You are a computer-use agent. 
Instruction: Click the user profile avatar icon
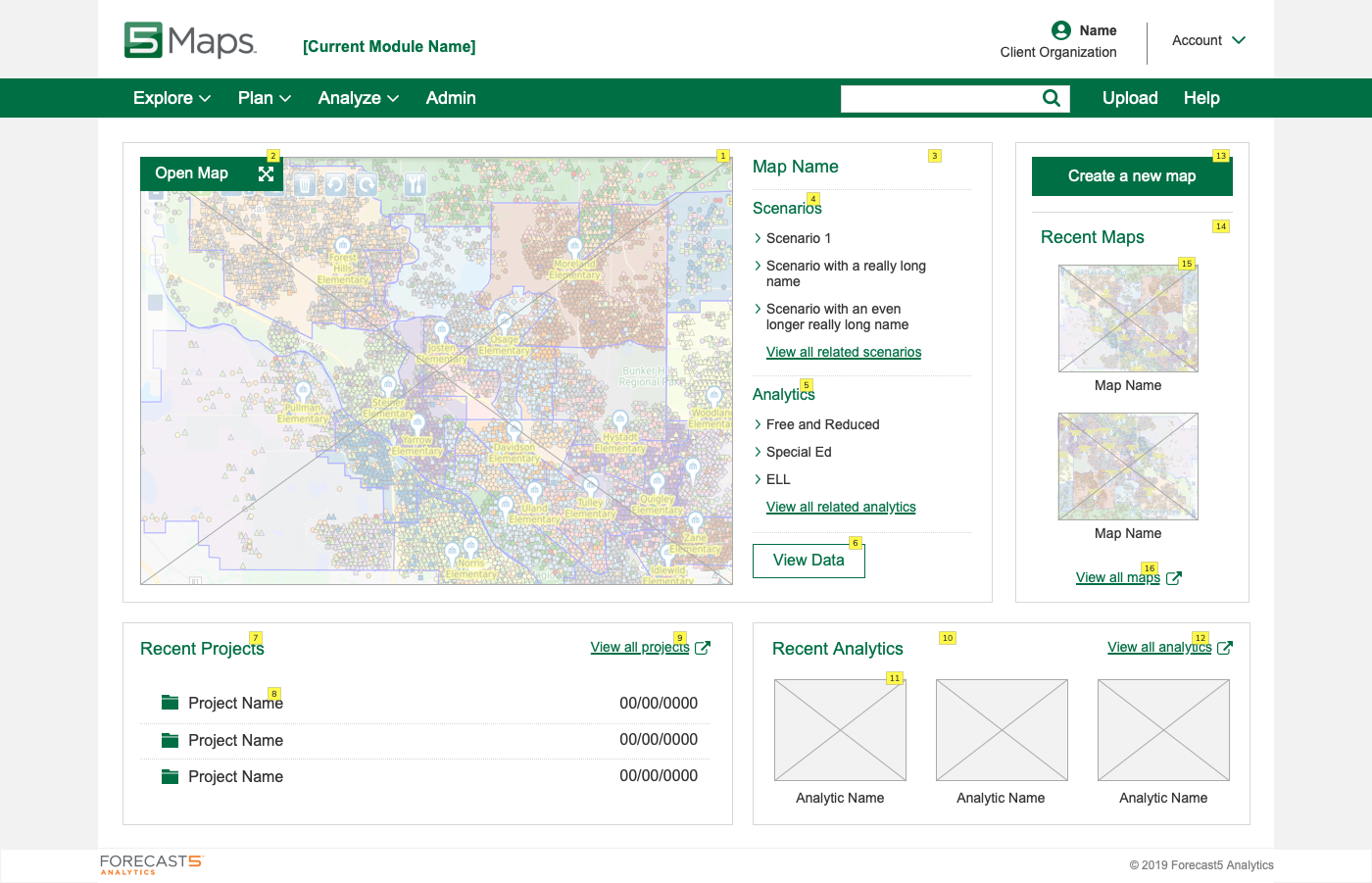[1060, 30]
